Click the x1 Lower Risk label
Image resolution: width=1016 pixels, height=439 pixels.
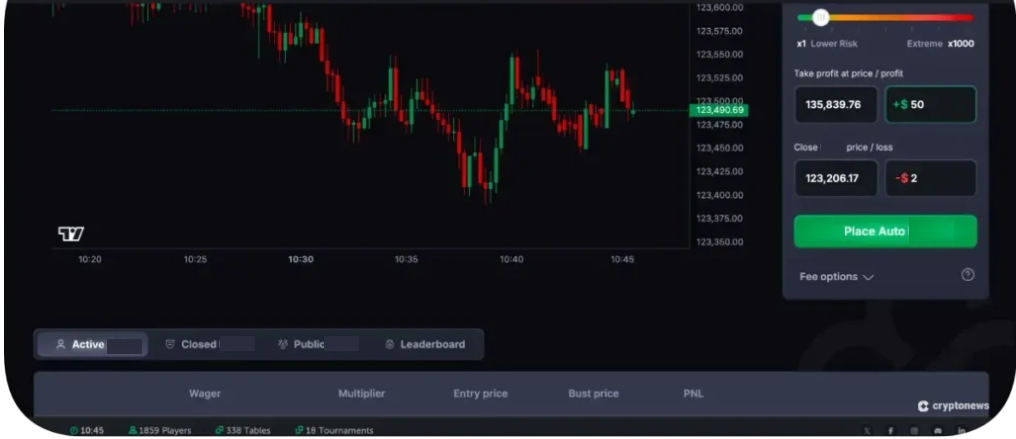point(827,44)
